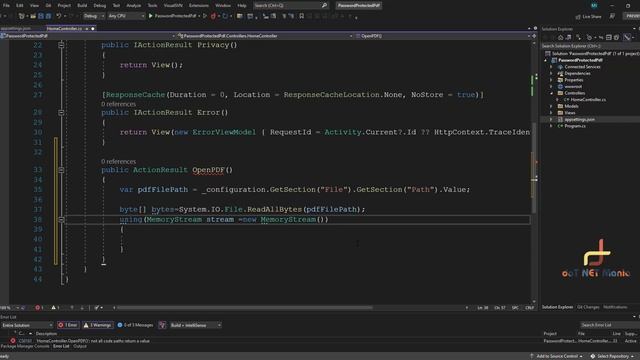Image resolution: width=640 pixels, height=360 pixels.
Task: Start debugging with the green play button
Action: [x=151, y=16]
